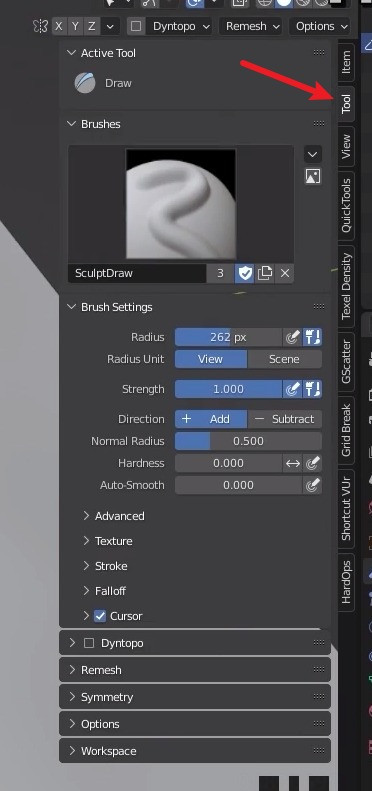This screenshot has height=791, width=372.
Task: Toggle Y axis symmetry
Action: click(75, 26)
